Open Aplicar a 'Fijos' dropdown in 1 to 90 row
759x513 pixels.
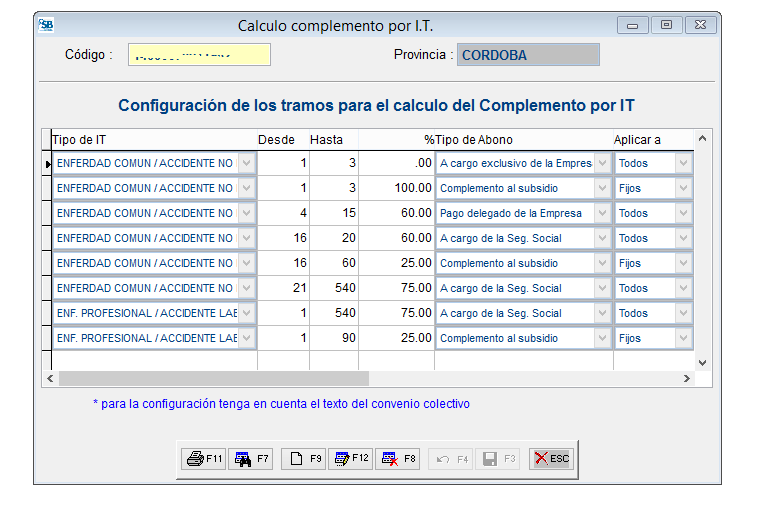click(683, 338)
